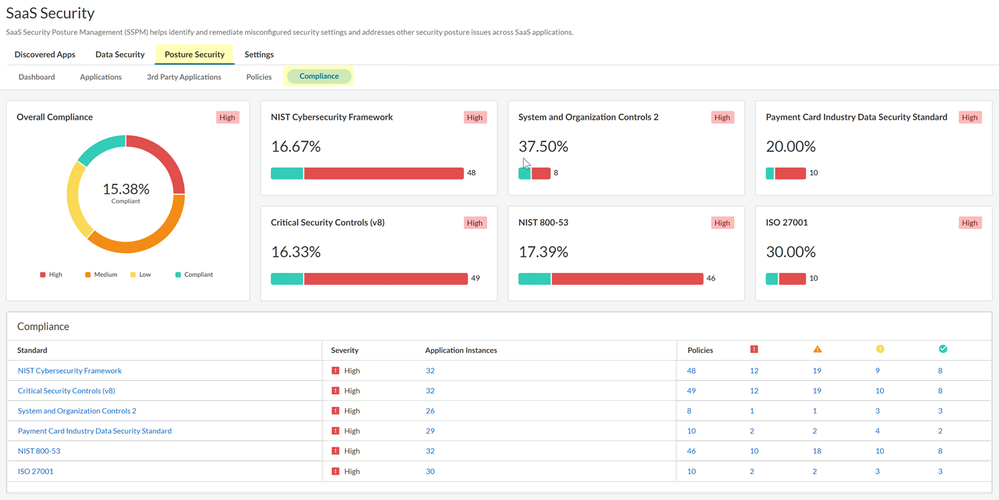Screen dimensions: 999x500
Task: Click severity icon in NIST Cybersecurity Framework row
Action: point(335,371)
